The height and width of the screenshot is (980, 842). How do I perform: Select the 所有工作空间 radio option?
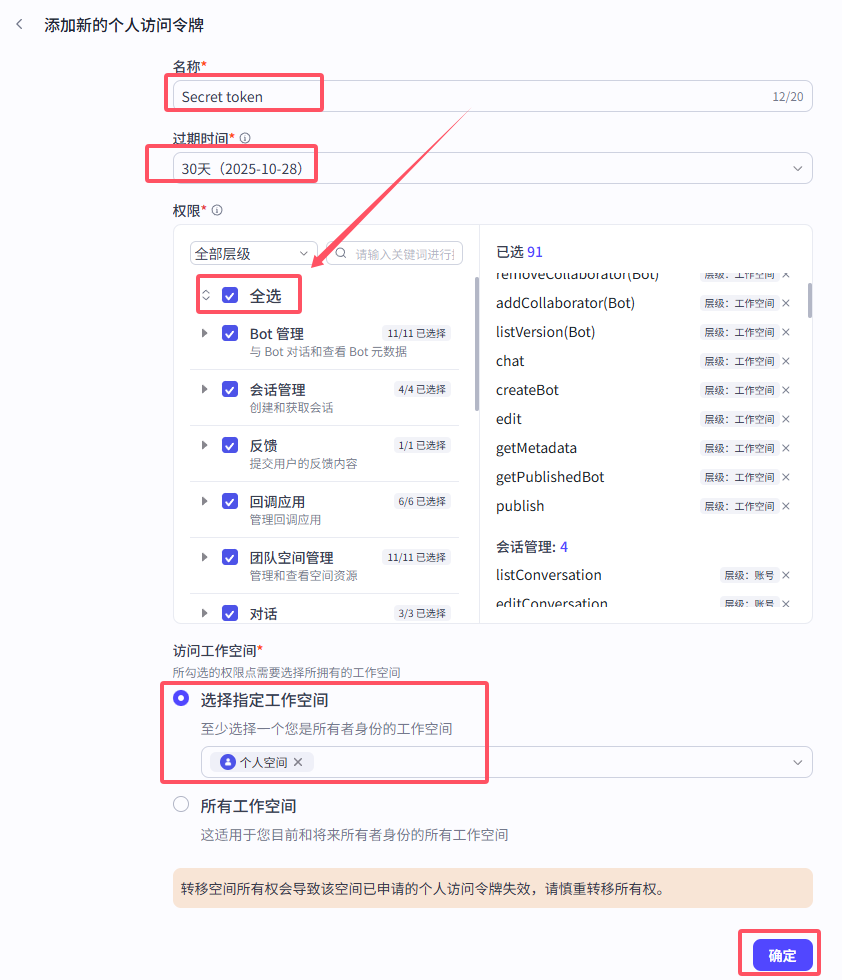click(x=181, y=804)
